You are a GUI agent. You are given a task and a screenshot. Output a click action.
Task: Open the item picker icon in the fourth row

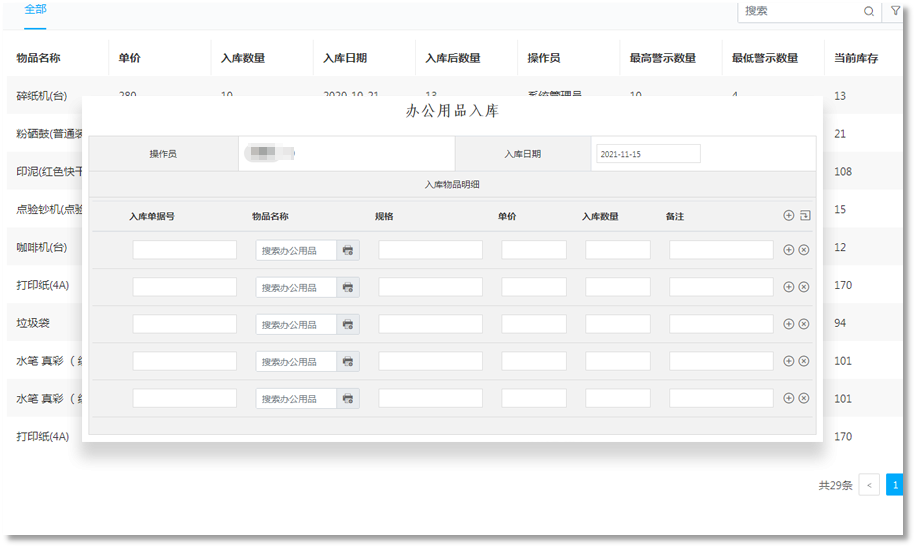[x=348, y=361]
